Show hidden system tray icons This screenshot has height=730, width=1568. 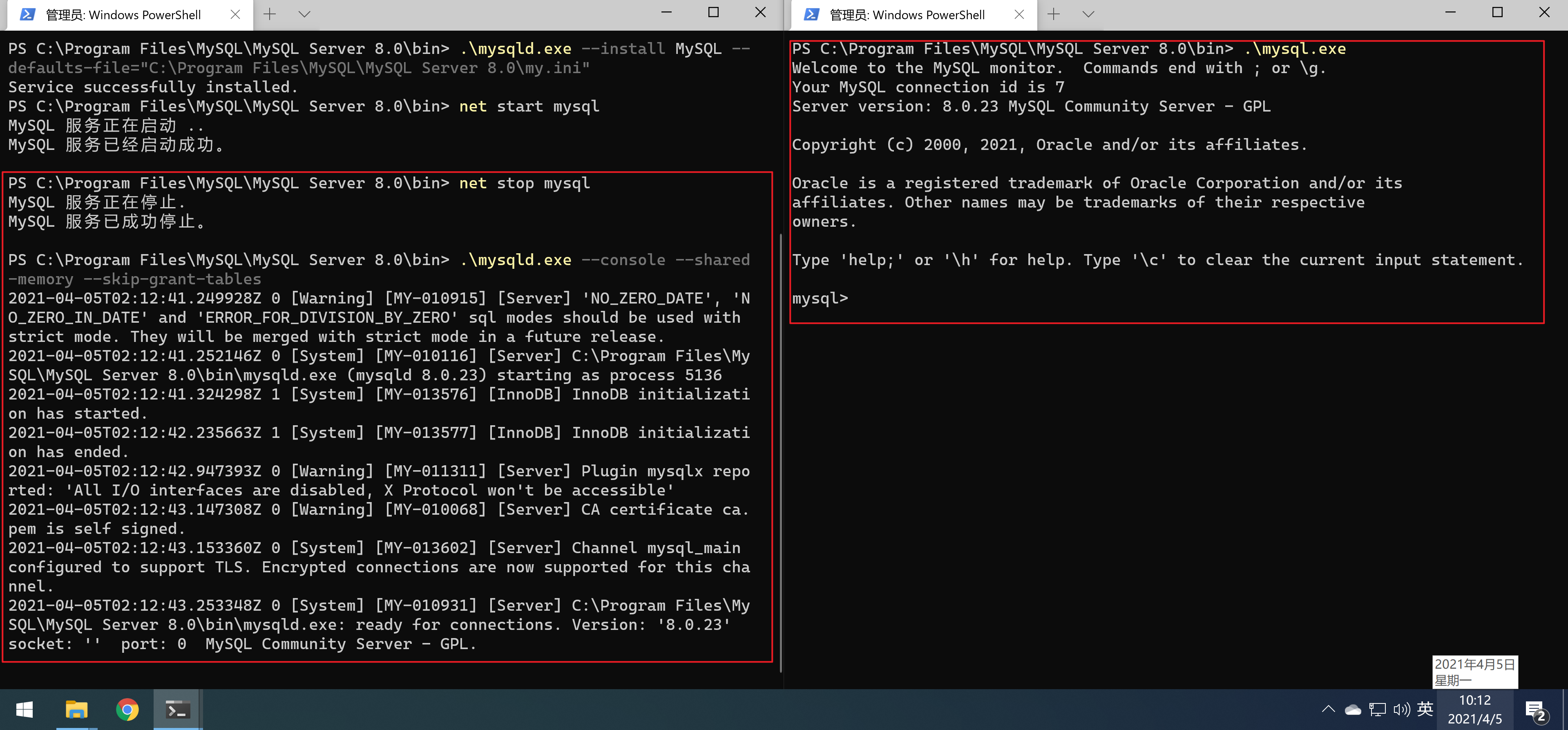[1328, 709]
